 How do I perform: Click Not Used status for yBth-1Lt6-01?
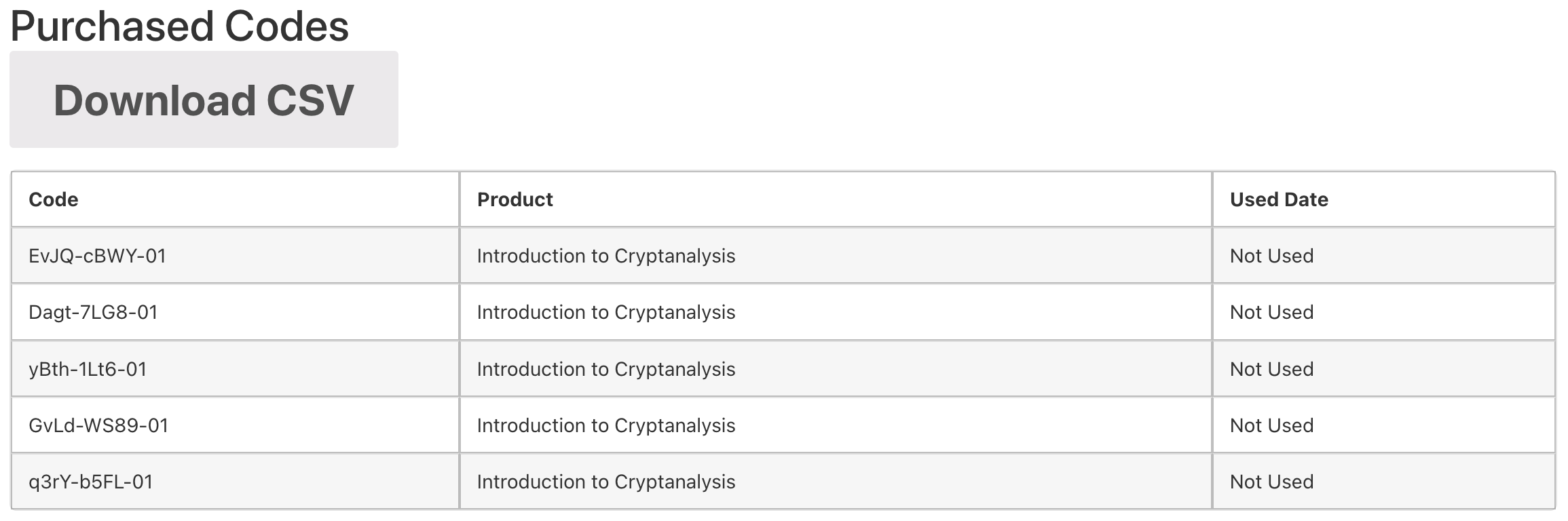1271,369
